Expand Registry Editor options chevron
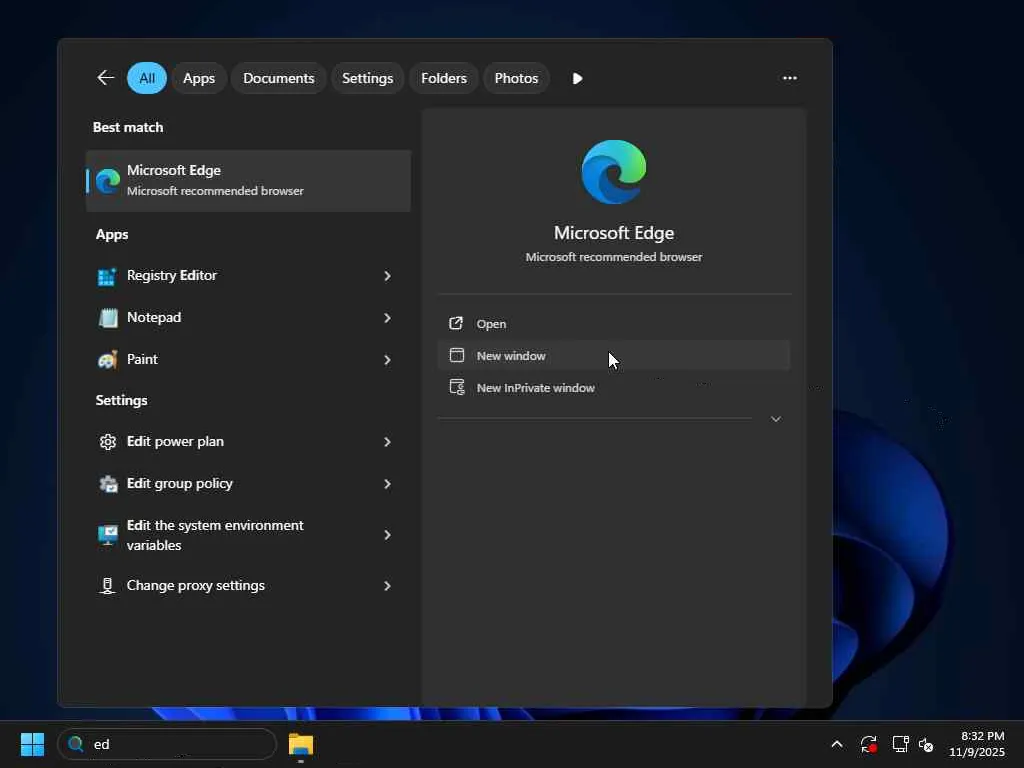This screenshot has width=1024, height=768. coord(387,276)
